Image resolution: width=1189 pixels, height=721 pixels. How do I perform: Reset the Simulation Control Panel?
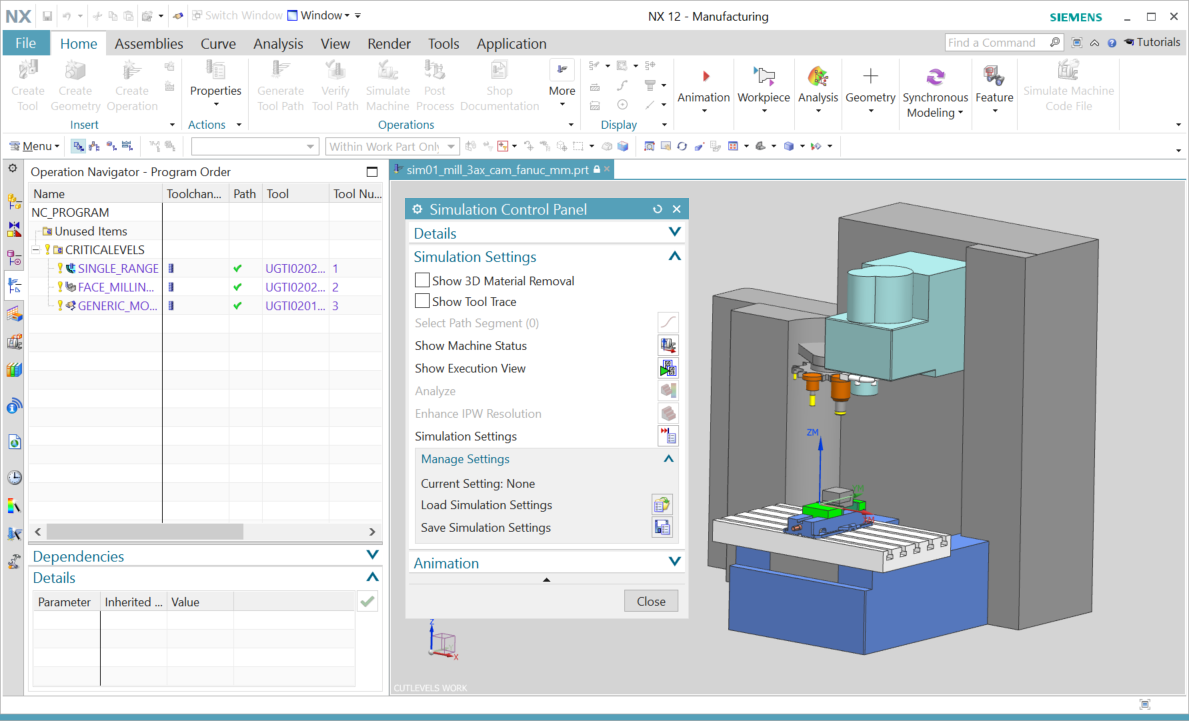(657, 209)
